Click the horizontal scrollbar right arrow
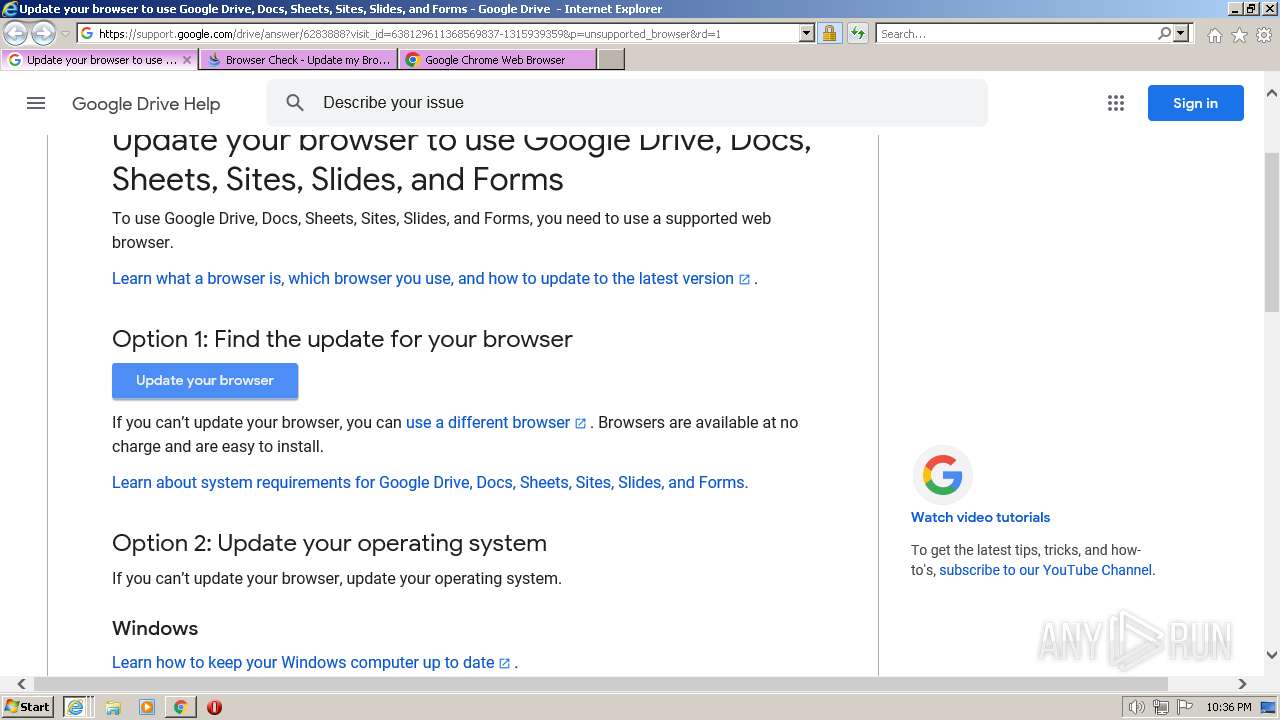1280x720 pixels. (x=1242, y=684)
